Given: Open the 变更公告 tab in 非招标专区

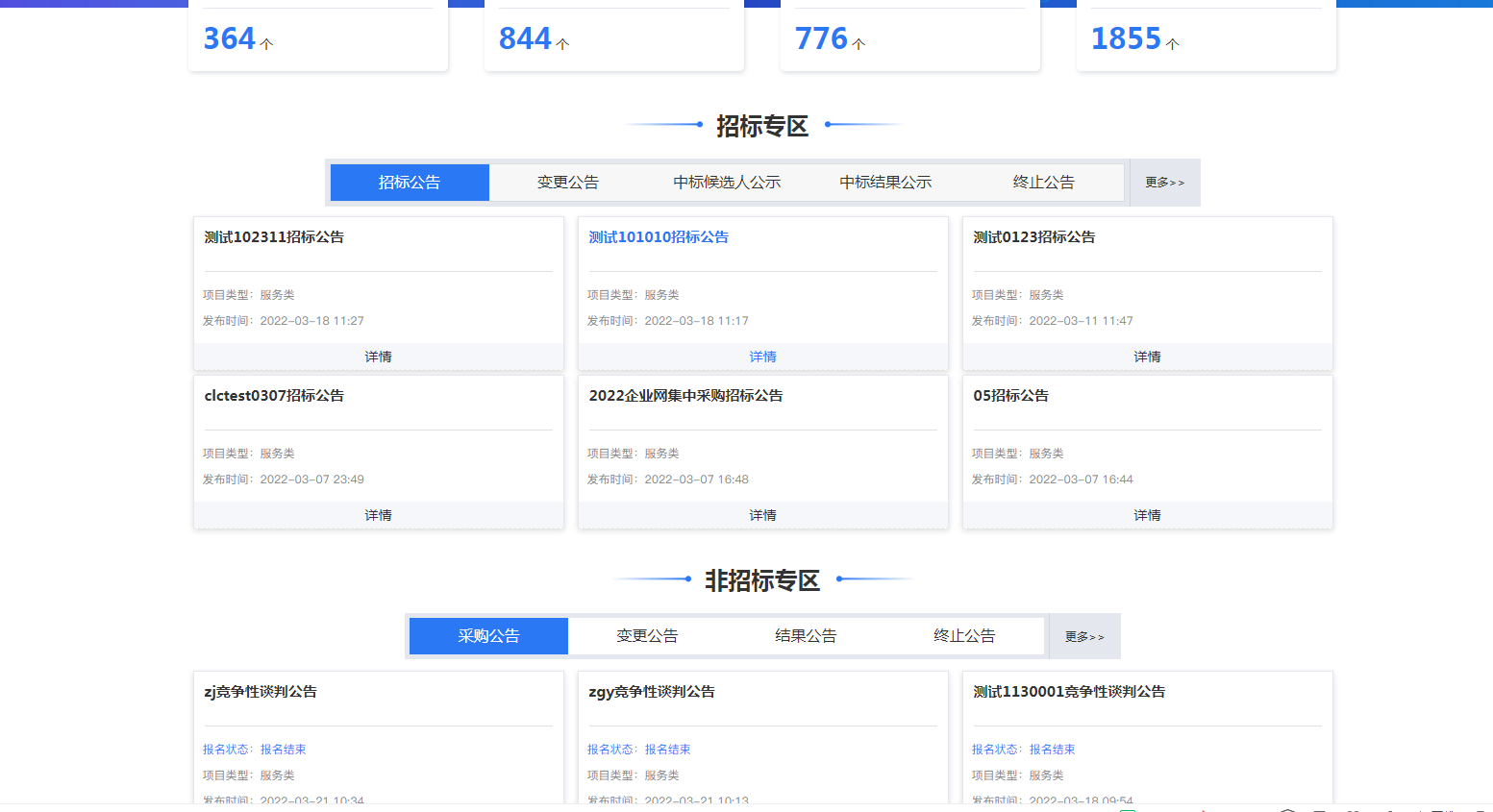Looking at the screenshot, I should [x=647, y=635].
